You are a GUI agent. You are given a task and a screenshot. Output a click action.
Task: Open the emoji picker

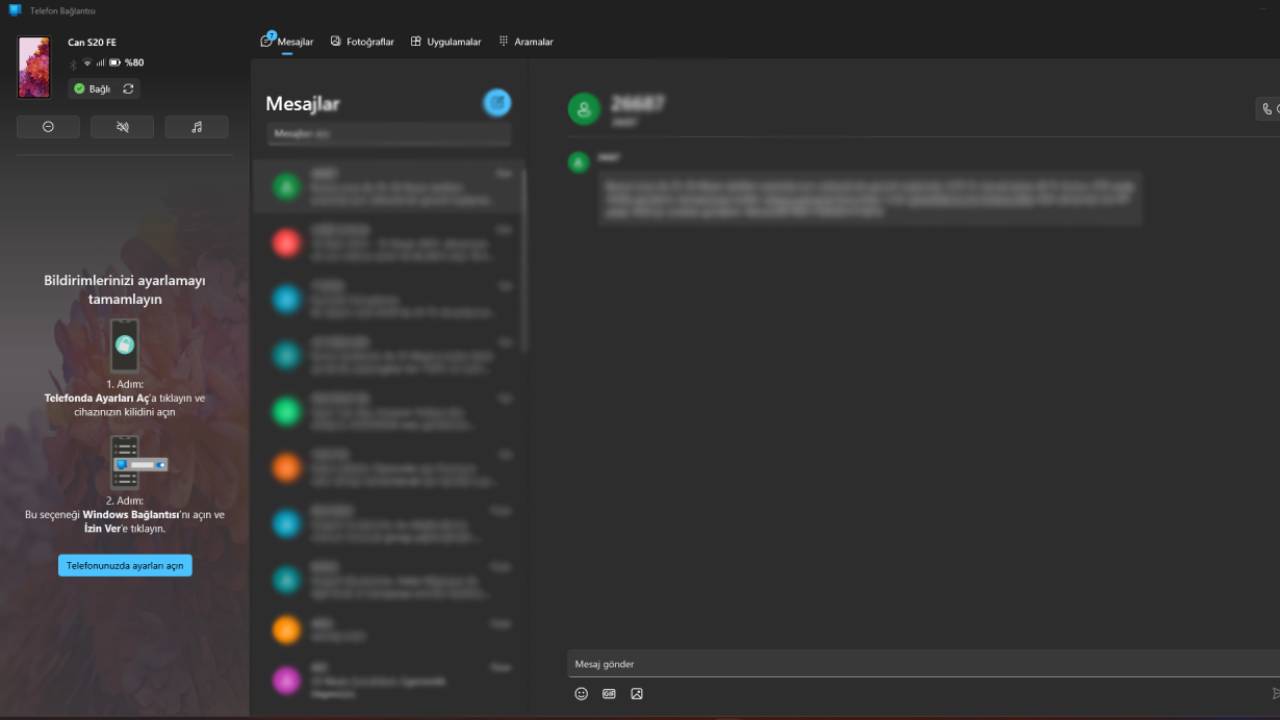click(x=581, y=693)
